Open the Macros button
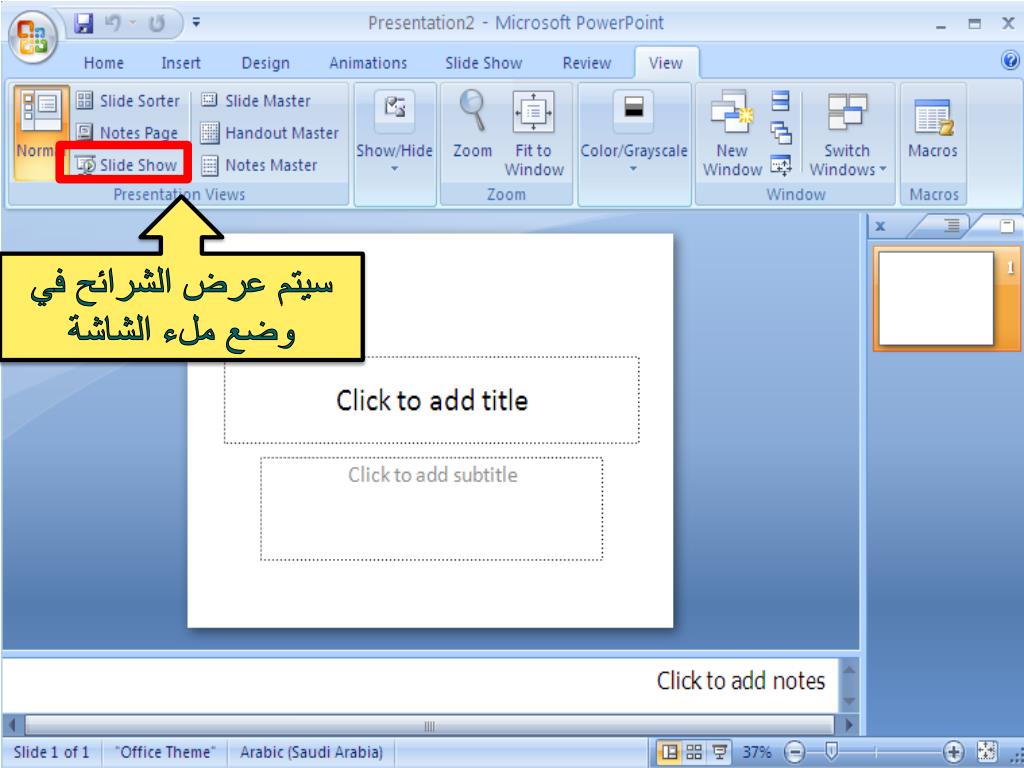Viewport: 1024px width, 768px height. (x=933, y=128)
